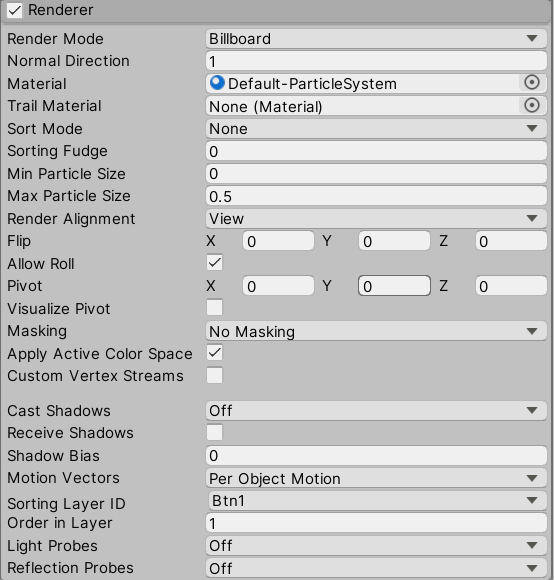This screenshot has height=580, width=554.
Task: Open the object picker for Trail Material
Action: 532,106
